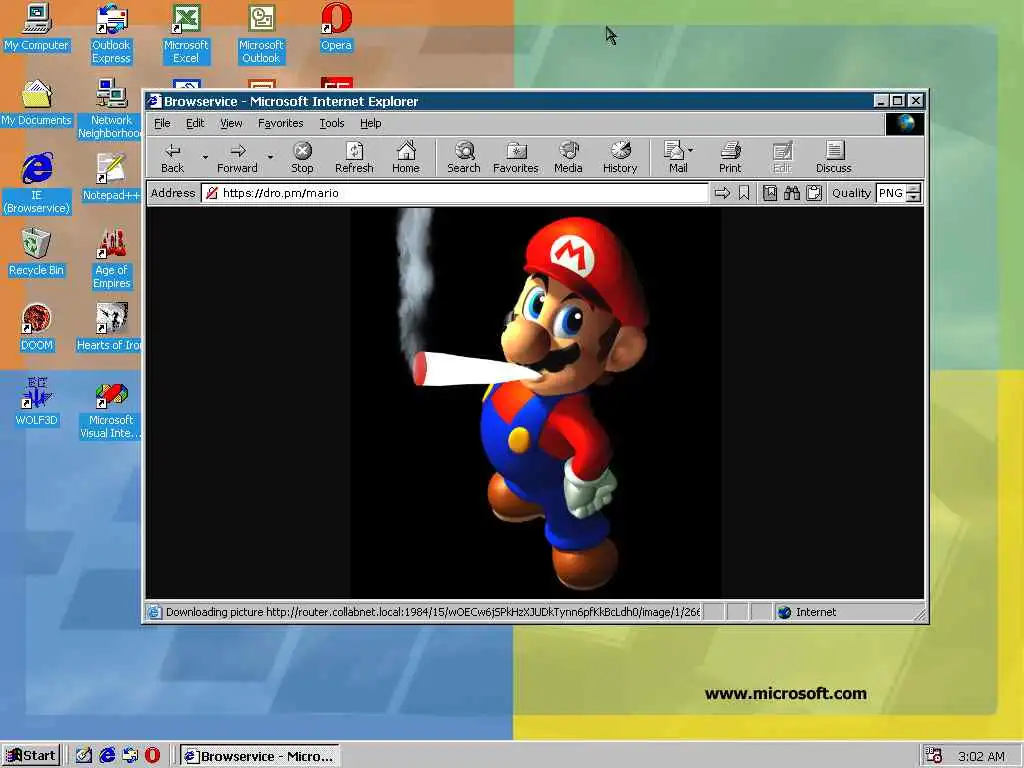Open My Computer desktop icon
Screen dimensions: 1024x768
pyautogui.click(x=36, y=27)
